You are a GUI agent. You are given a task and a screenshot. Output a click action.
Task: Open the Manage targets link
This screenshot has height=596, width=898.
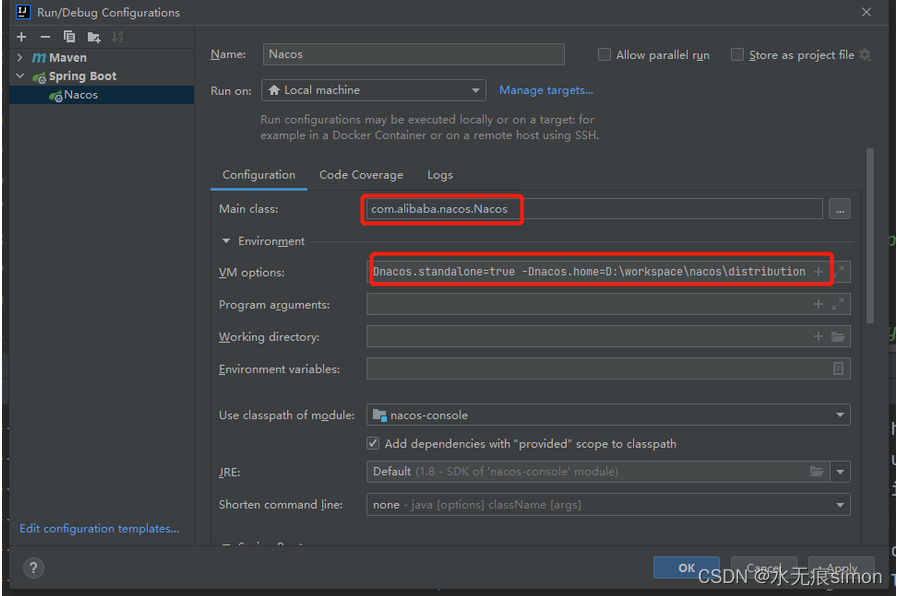[x=546, y=90]
